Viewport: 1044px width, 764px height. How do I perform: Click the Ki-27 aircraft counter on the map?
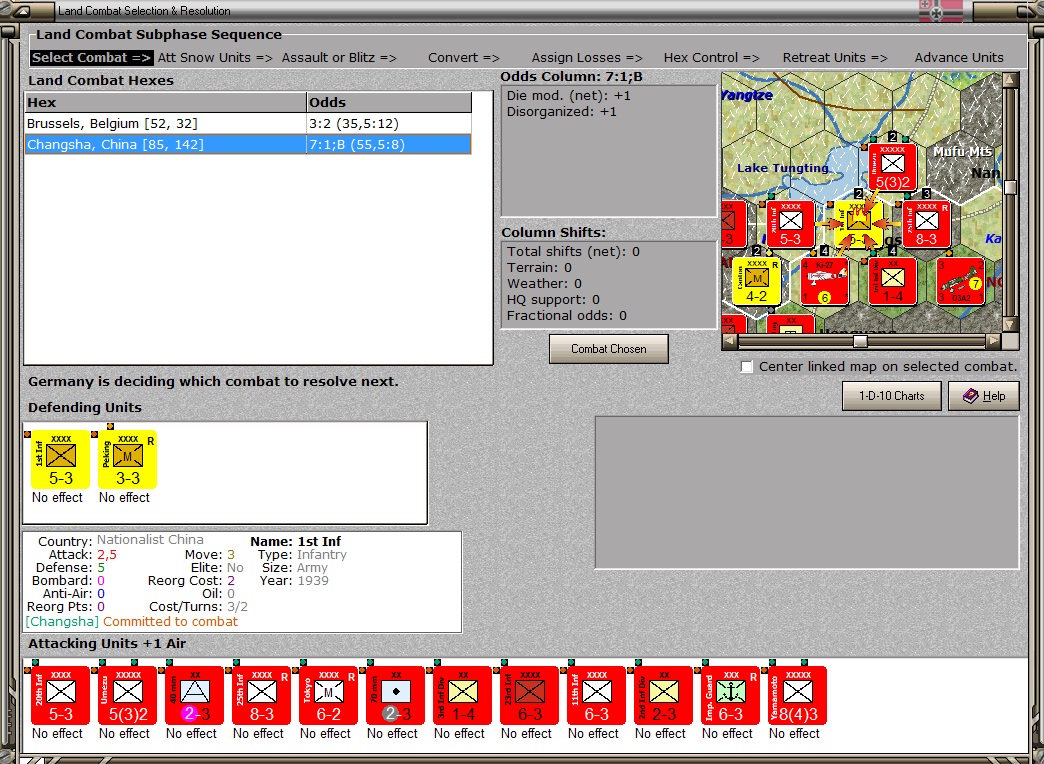[x=824, y=281]
